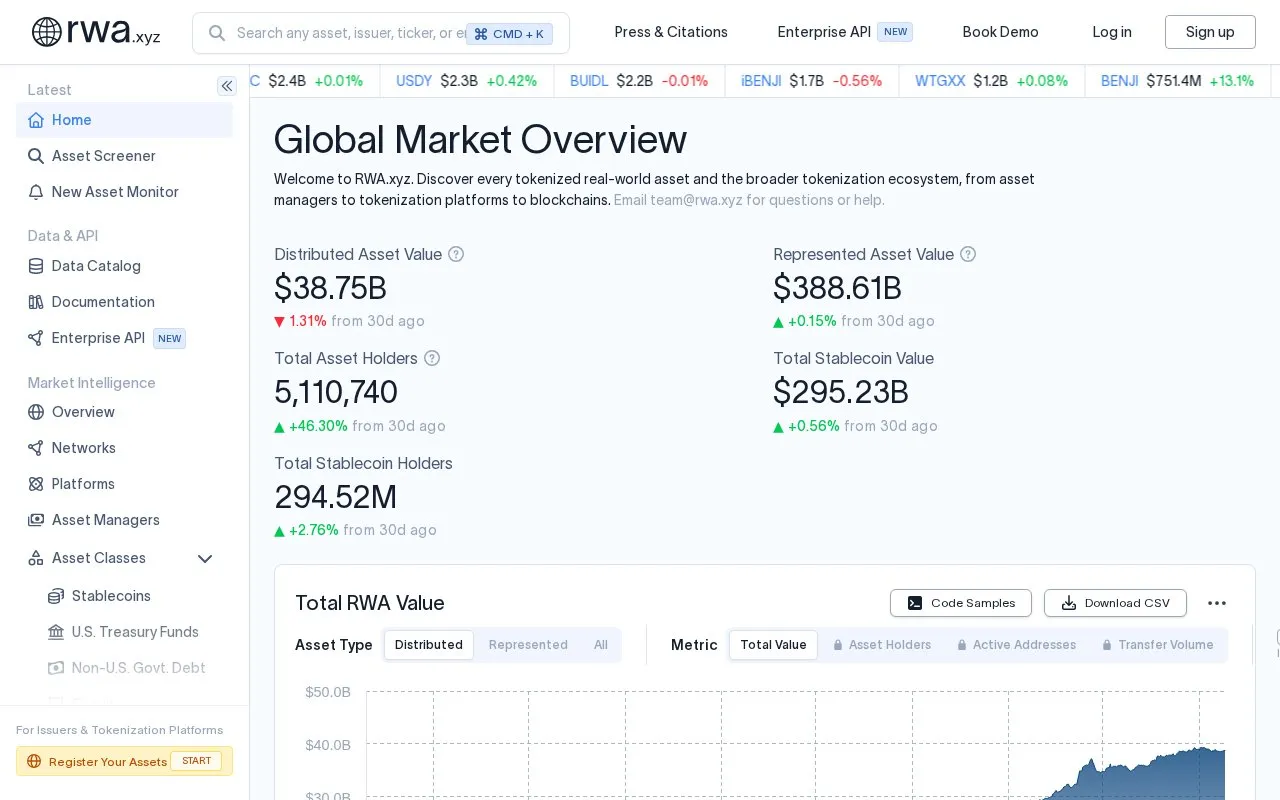Select the locked Asset Holders metric
The image size is (1280, 800).
point(882,645)
